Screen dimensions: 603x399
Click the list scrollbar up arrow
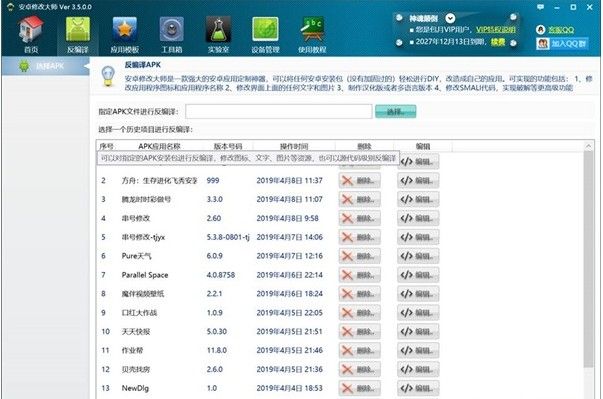[588, 146]
